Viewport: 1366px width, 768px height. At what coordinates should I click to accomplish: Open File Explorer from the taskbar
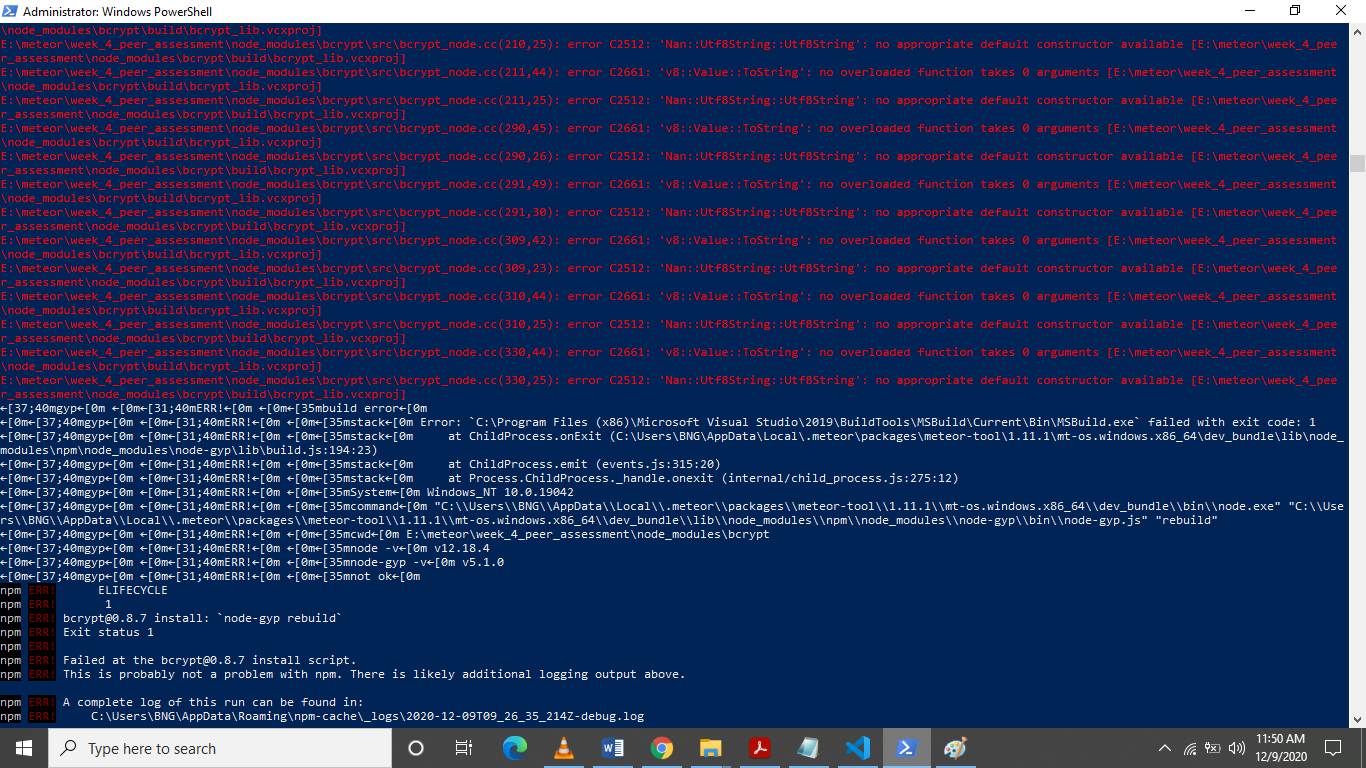coord(711,747)
